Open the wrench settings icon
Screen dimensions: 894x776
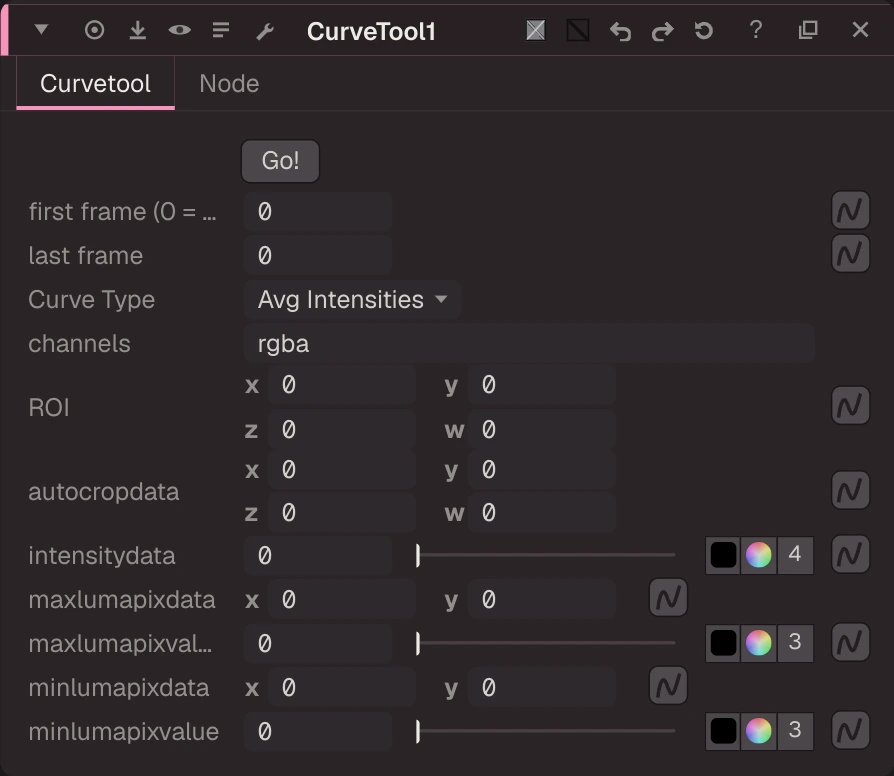[265, 31]
